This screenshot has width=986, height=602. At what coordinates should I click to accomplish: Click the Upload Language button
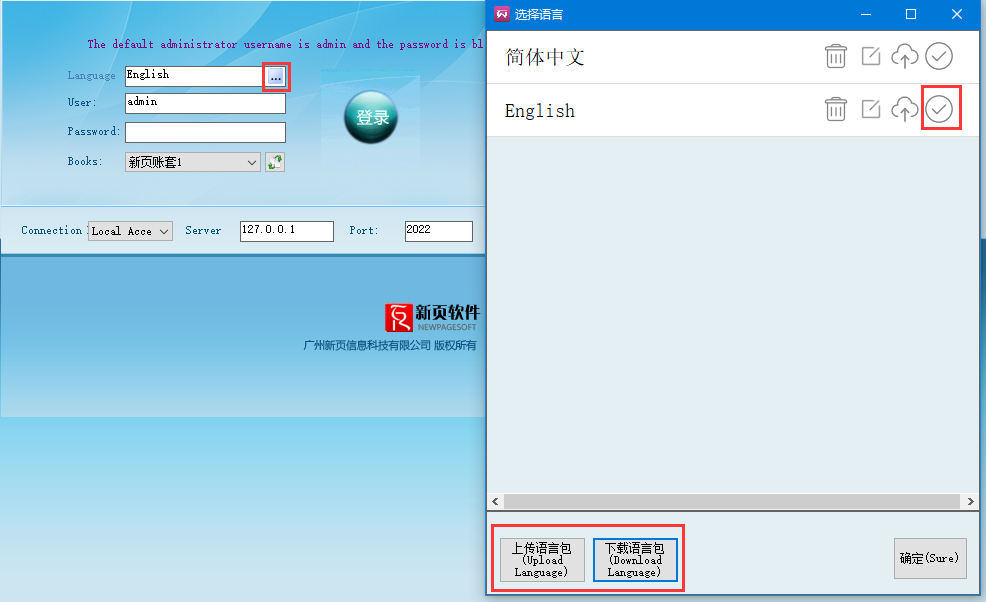coord(541,560)
